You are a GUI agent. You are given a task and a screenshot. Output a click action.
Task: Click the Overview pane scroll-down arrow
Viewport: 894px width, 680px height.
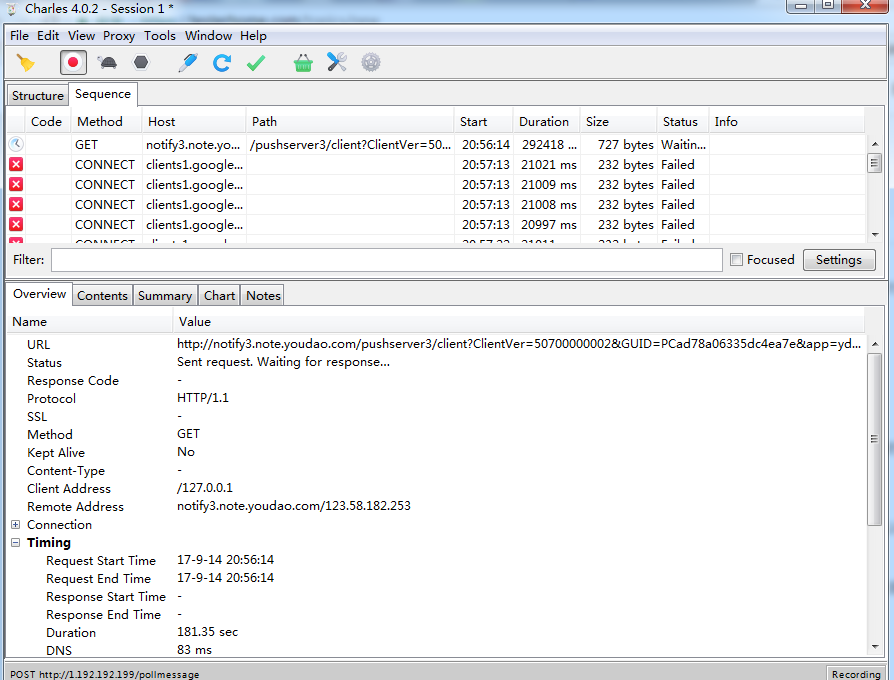874,647
